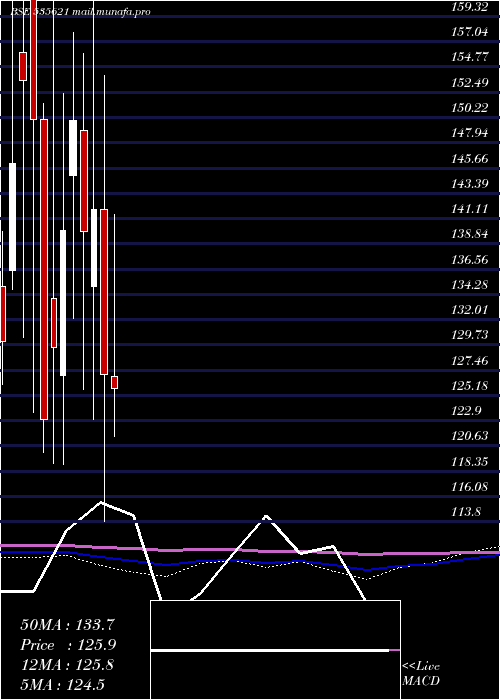The image size is (500, 700).
Task: Click the BSE mail.munafa.pro chart title
Action: coord(80,12)
